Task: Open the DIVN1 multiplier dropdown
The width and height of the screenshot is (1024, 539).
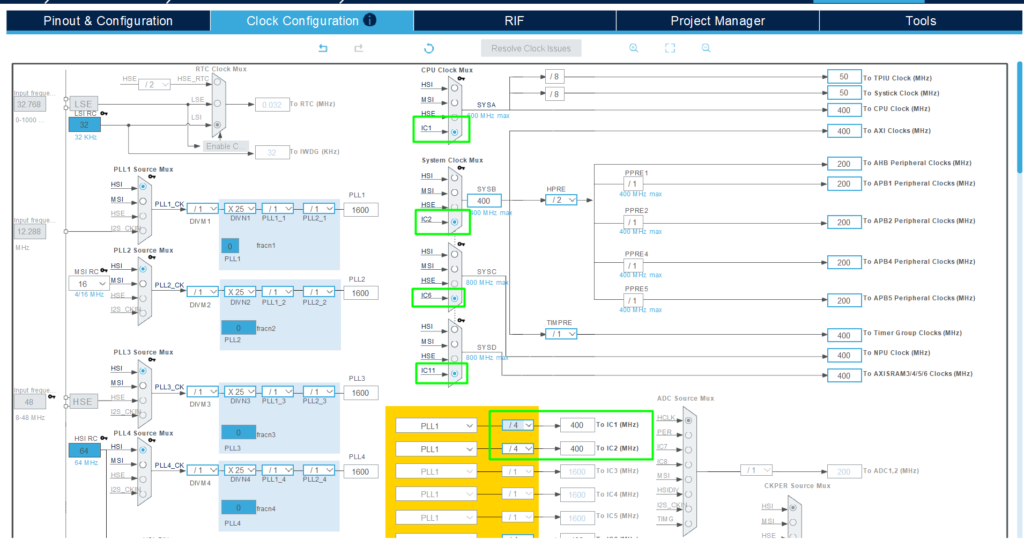Action: point(240,209)
